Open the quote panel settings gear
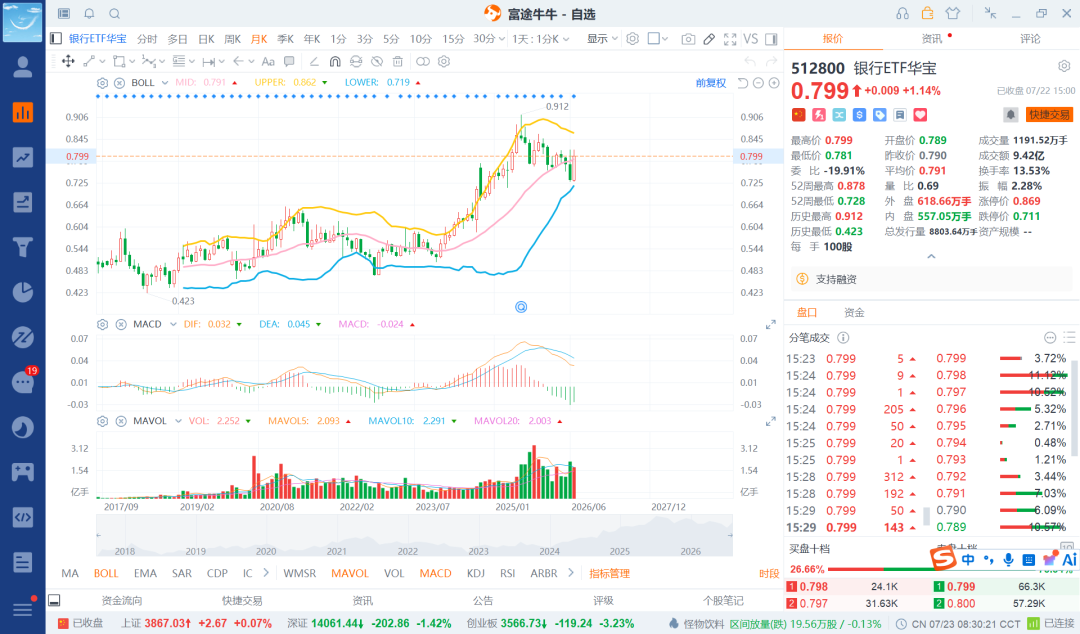This screenshot has width=1080, height=634. (x=1064, y=66)
